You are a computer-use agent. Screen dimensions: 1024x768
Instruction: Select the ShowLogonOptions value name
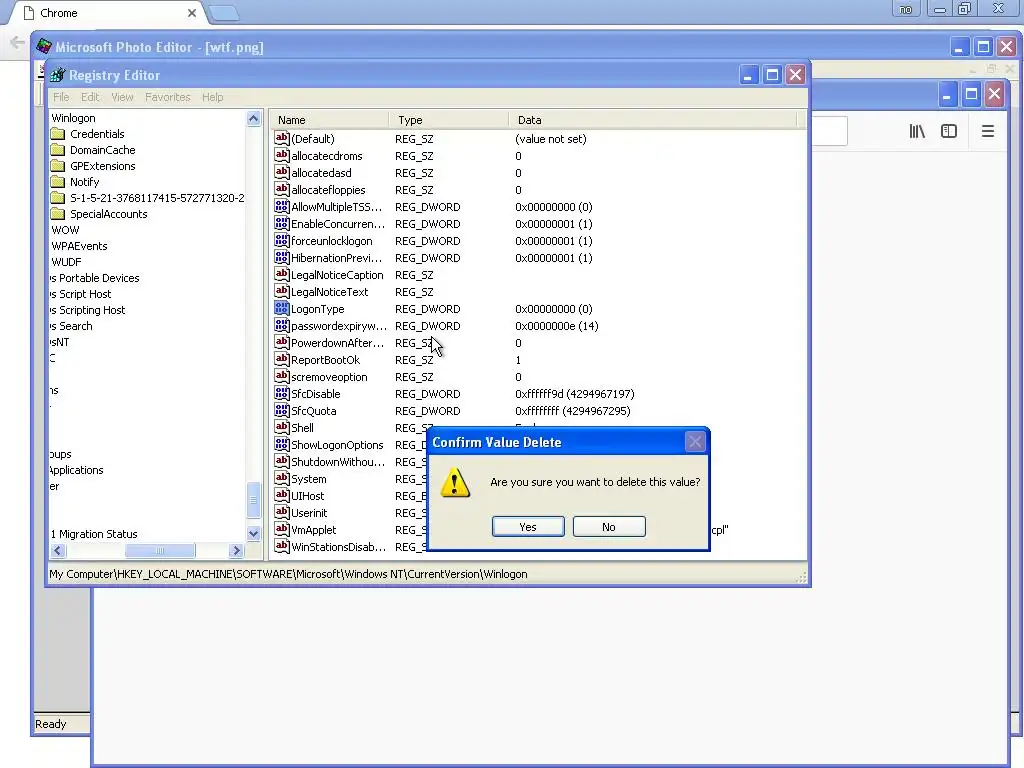click(x=337, y=445)
